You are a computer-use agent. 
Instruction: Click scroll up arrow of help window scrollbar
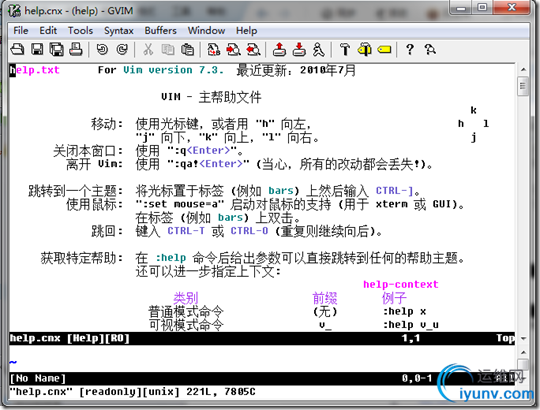coord(523,70)
